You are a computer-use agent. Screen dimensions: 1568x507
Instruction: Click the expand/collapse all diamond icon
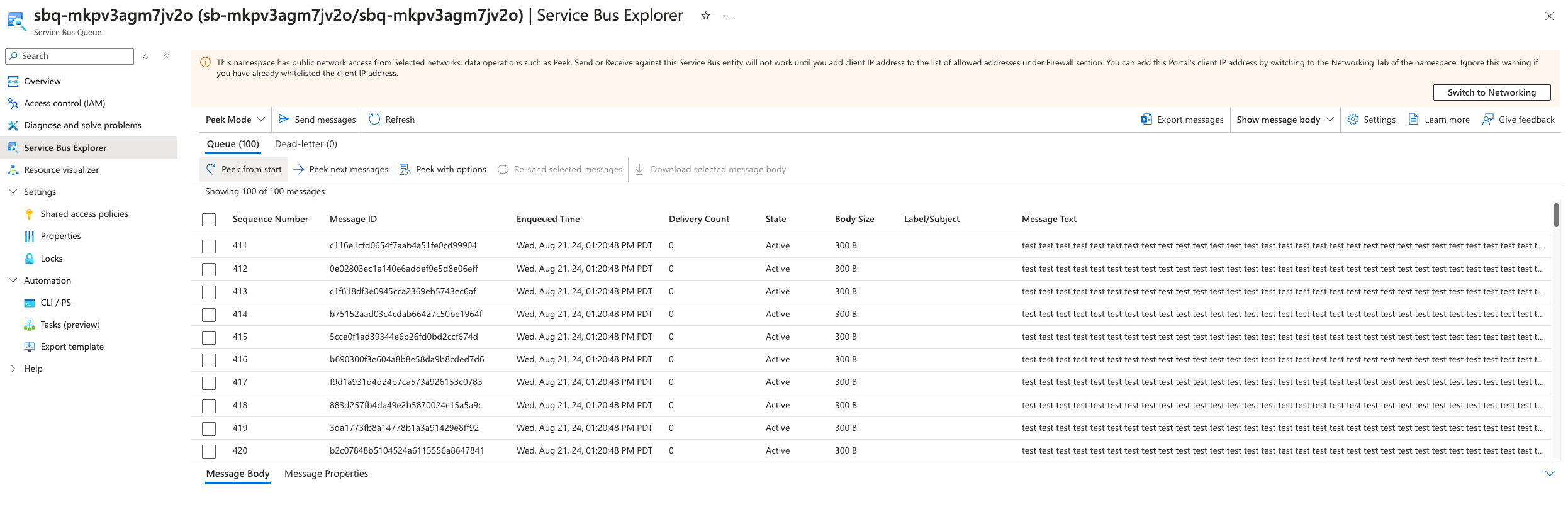(x=145, y=56)
